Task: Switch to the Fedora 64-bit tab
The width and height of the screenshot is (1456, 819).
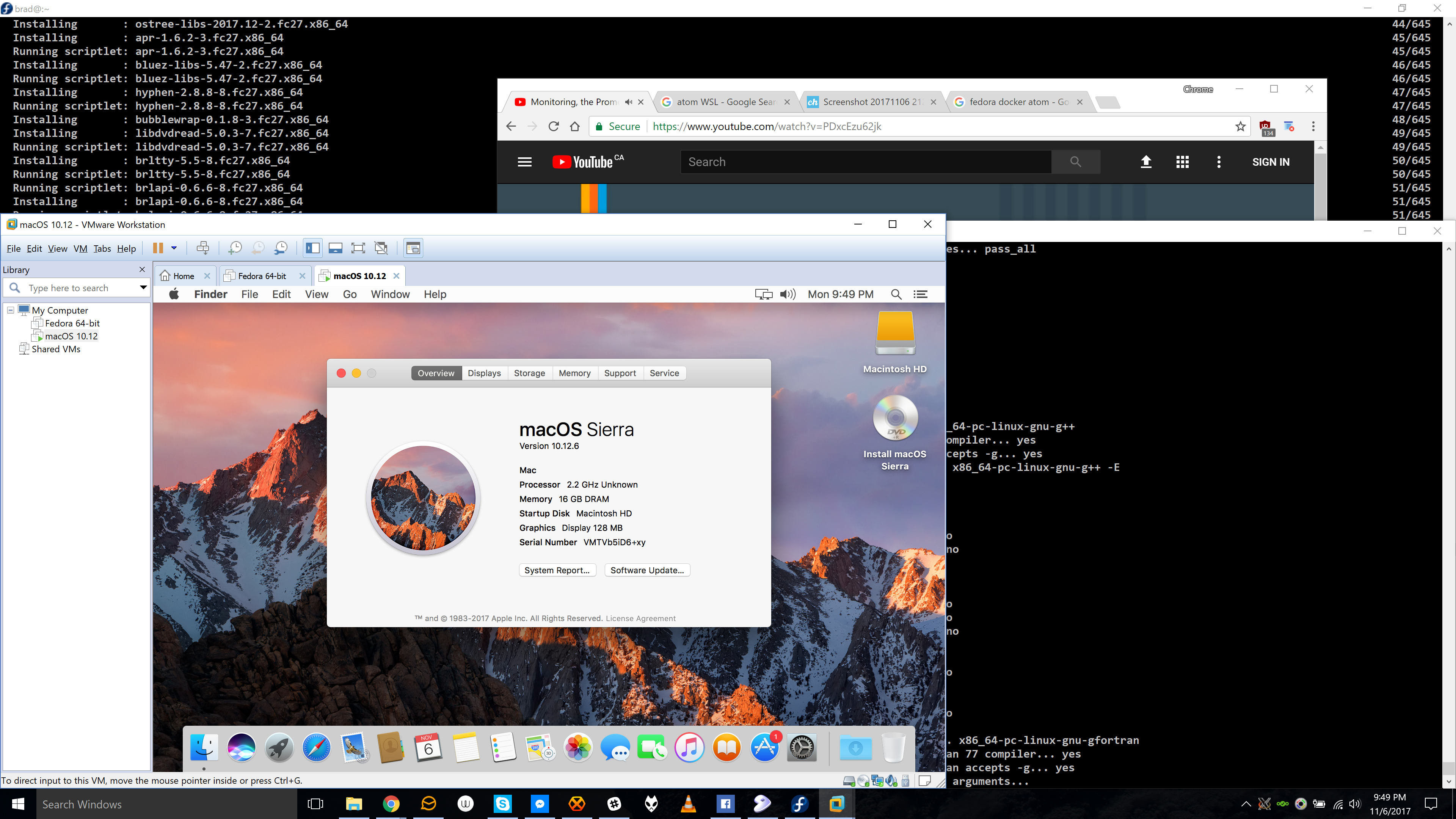Action: click(x=262, y=276)
